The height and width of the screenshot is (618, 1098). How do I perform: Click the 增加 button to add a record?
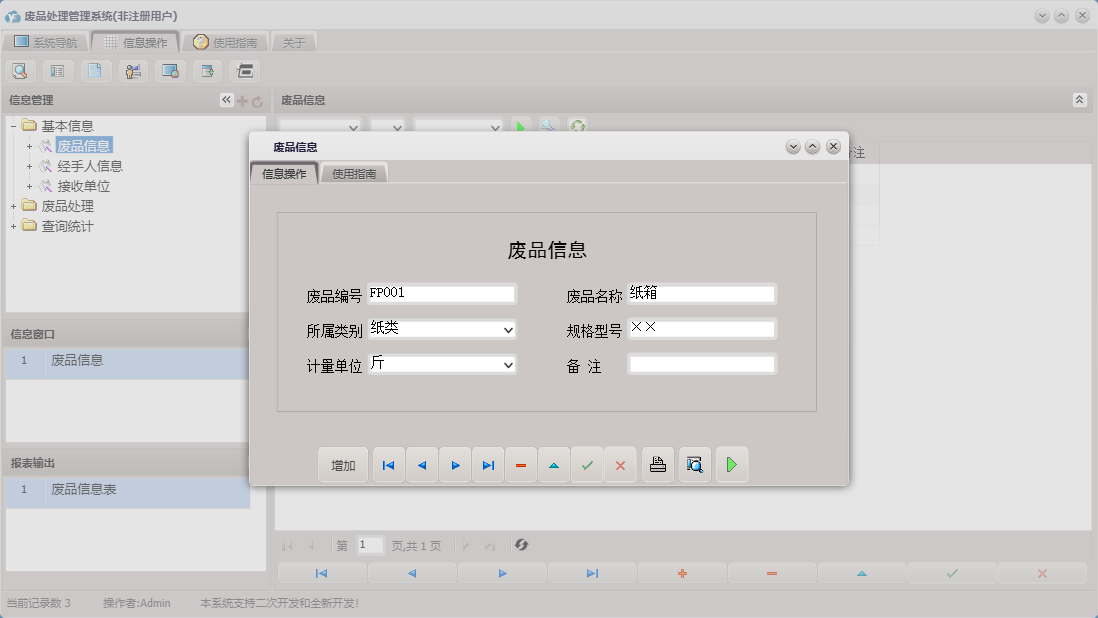point(343,464)
